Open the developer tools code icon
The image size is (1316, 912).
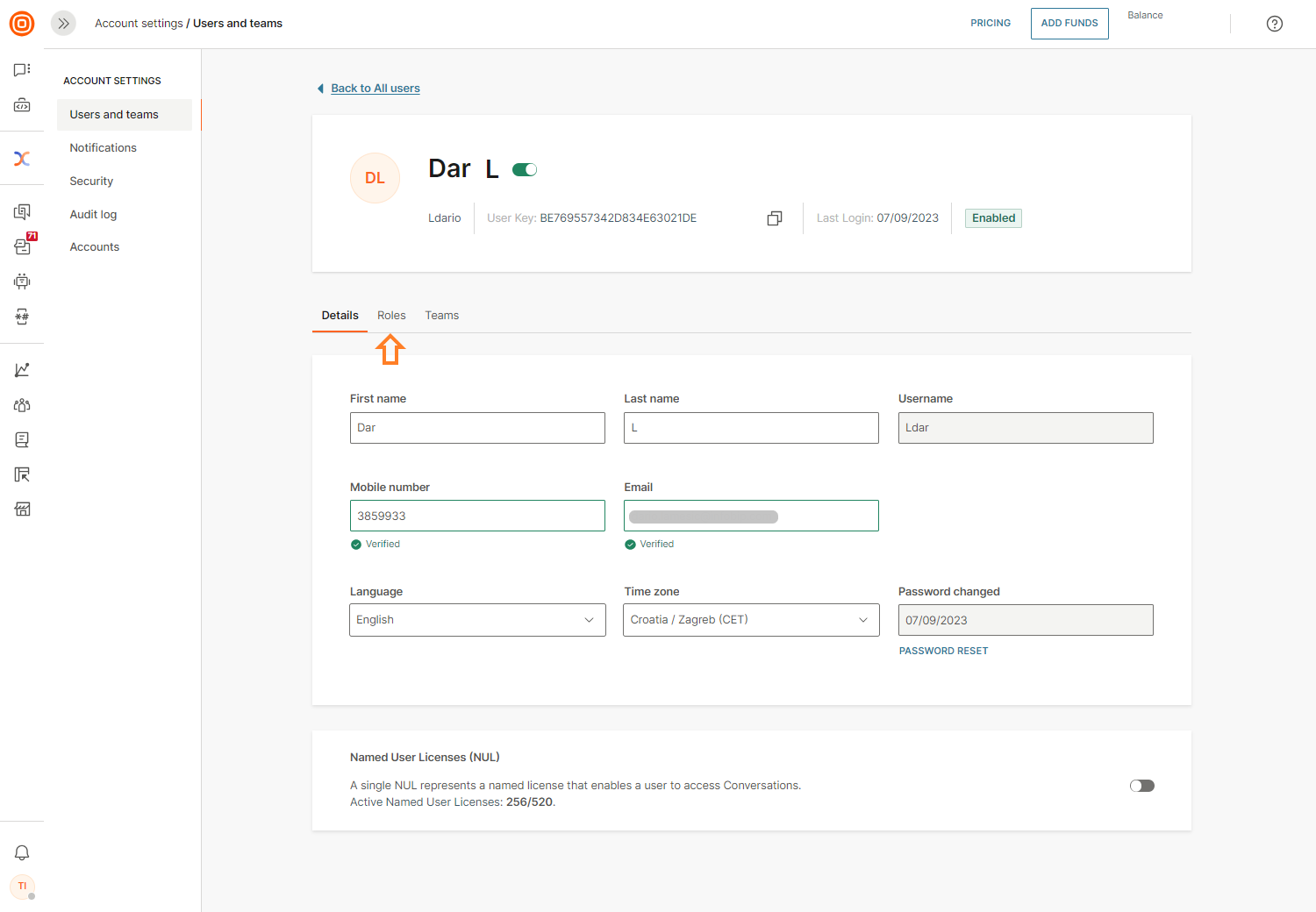tap(22, 105)
